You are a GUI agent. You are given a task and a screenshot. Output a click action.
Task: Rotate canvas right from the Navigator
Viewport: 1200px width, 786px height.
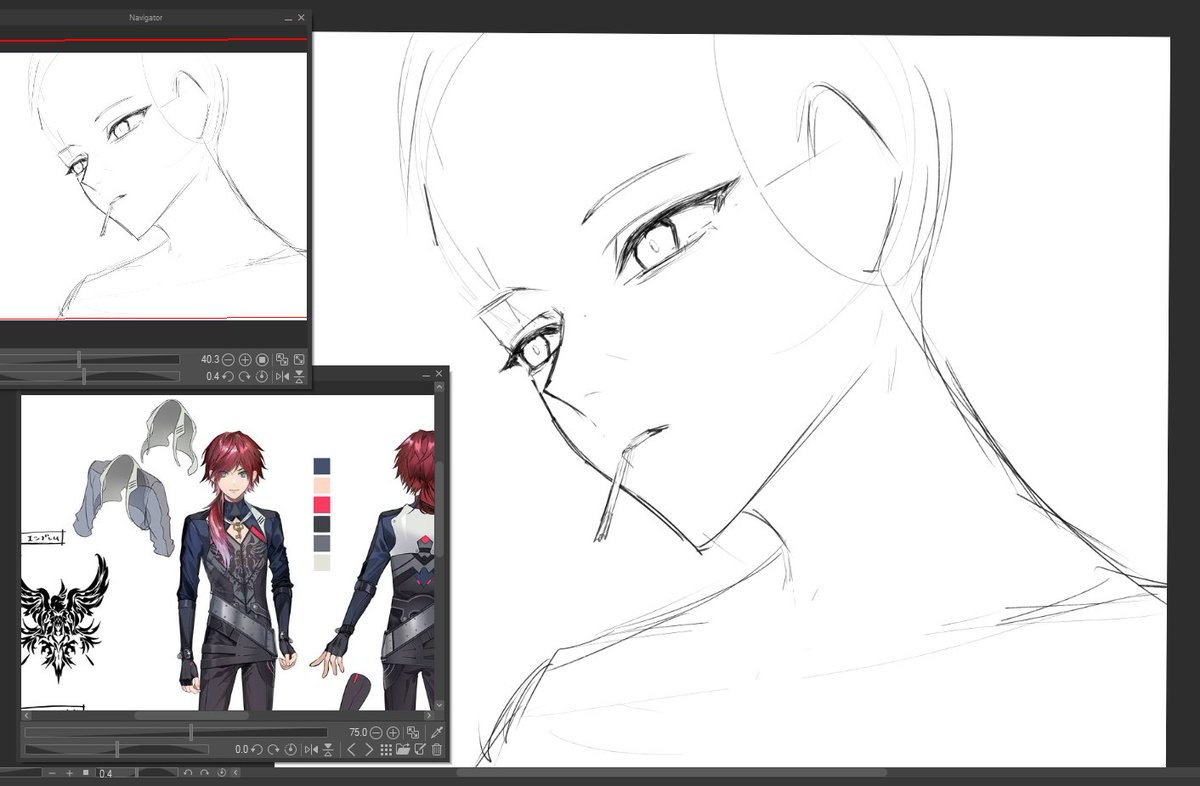tap(245, 376)
